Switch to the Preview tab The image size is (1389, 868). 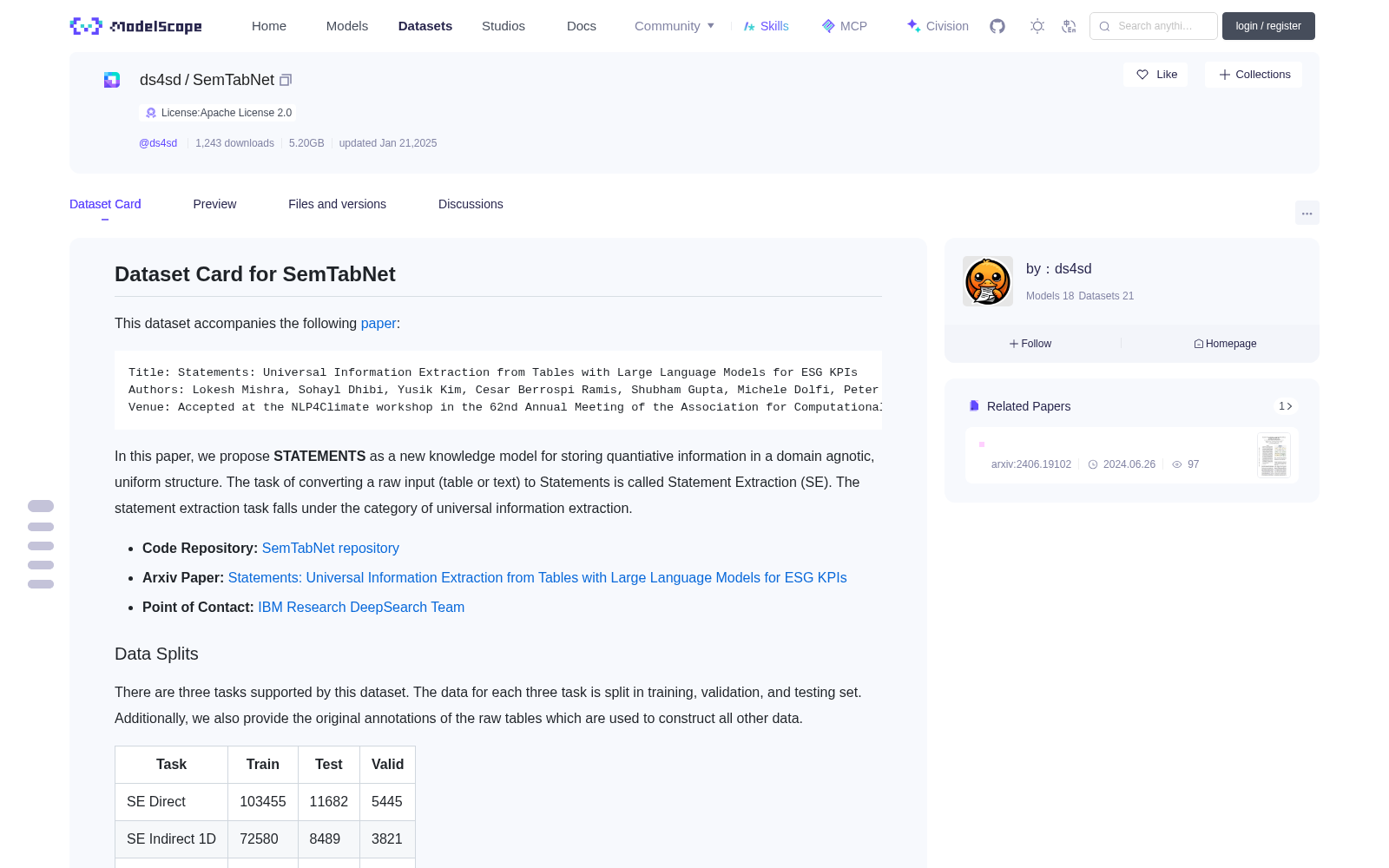coord(214,204)
